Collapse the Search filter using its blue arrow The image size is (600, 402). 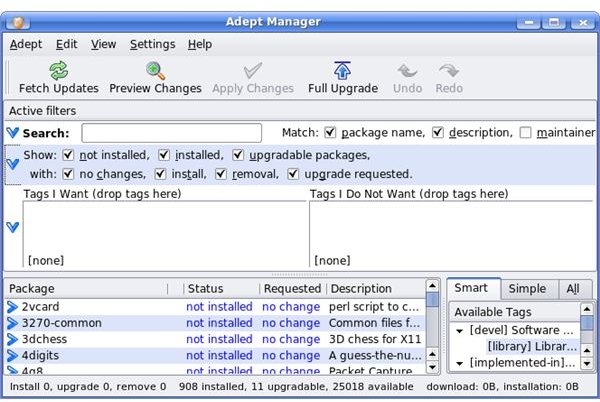pos(13,133)
